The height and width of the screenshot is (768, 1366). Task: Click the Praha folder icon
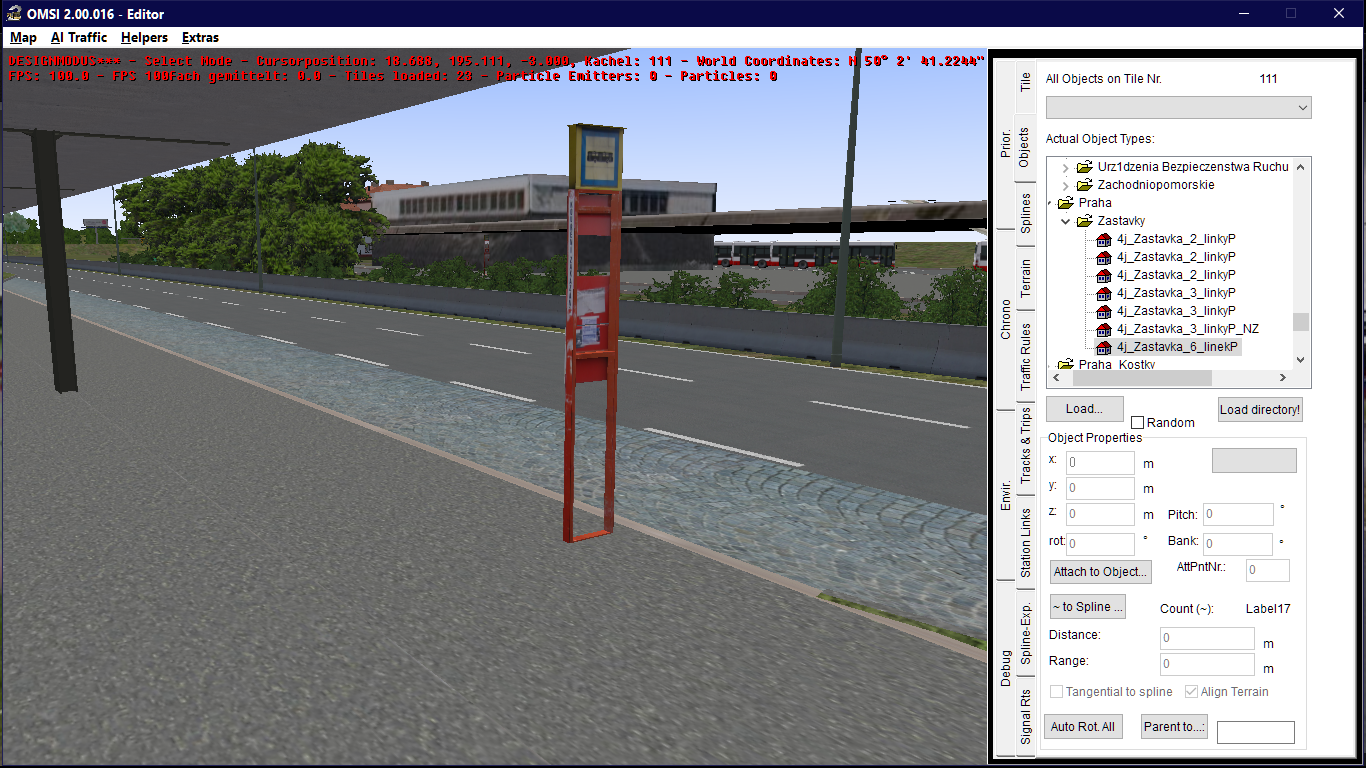tap(1066, 203)
